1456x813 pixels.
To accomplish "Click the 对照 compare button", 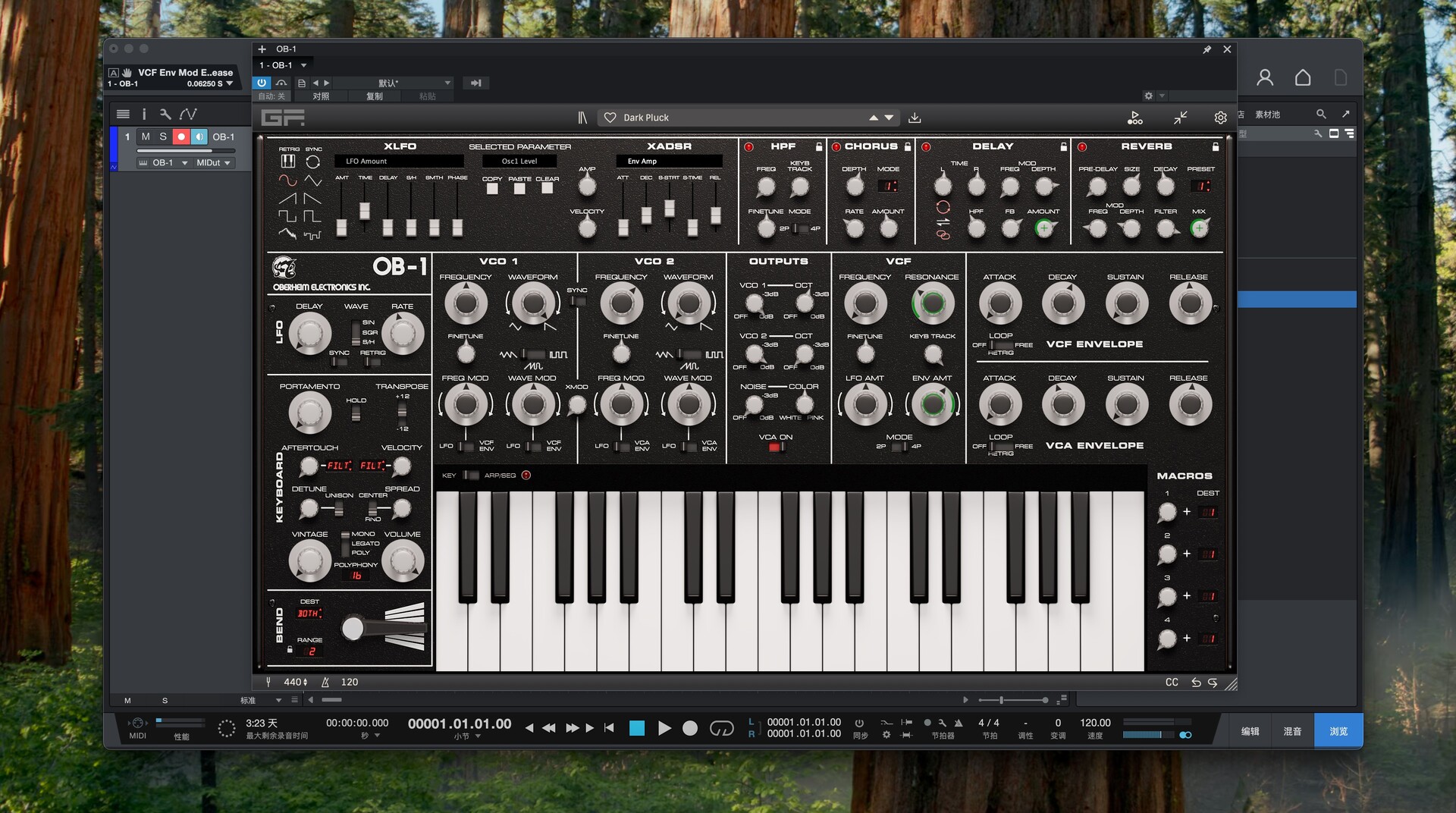I will point(322,96).
